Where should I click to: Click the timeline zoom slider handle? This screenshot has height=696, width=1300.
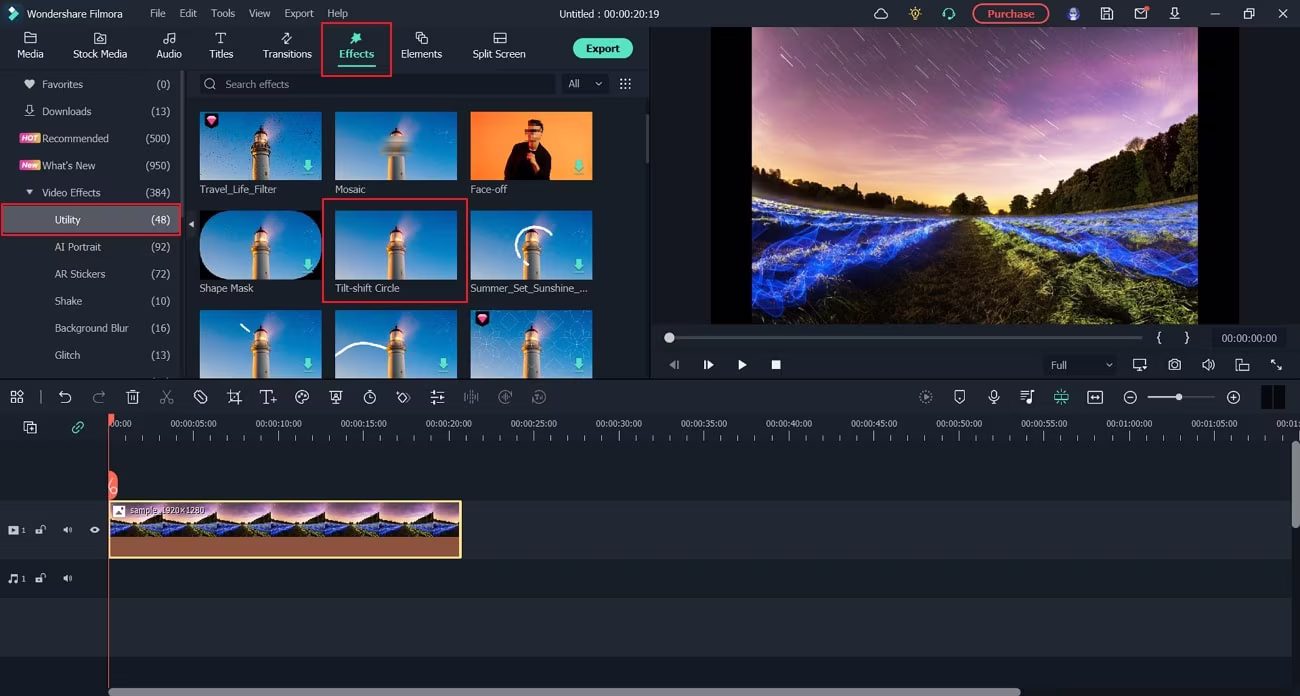[1179, 397]
